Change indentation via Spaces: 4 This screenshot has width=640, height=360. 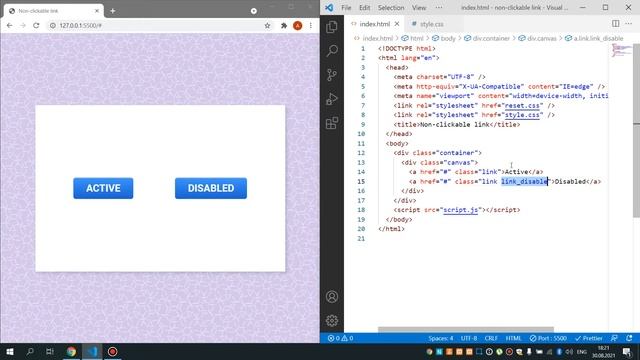pyautogui.click(x=440, y=338)
